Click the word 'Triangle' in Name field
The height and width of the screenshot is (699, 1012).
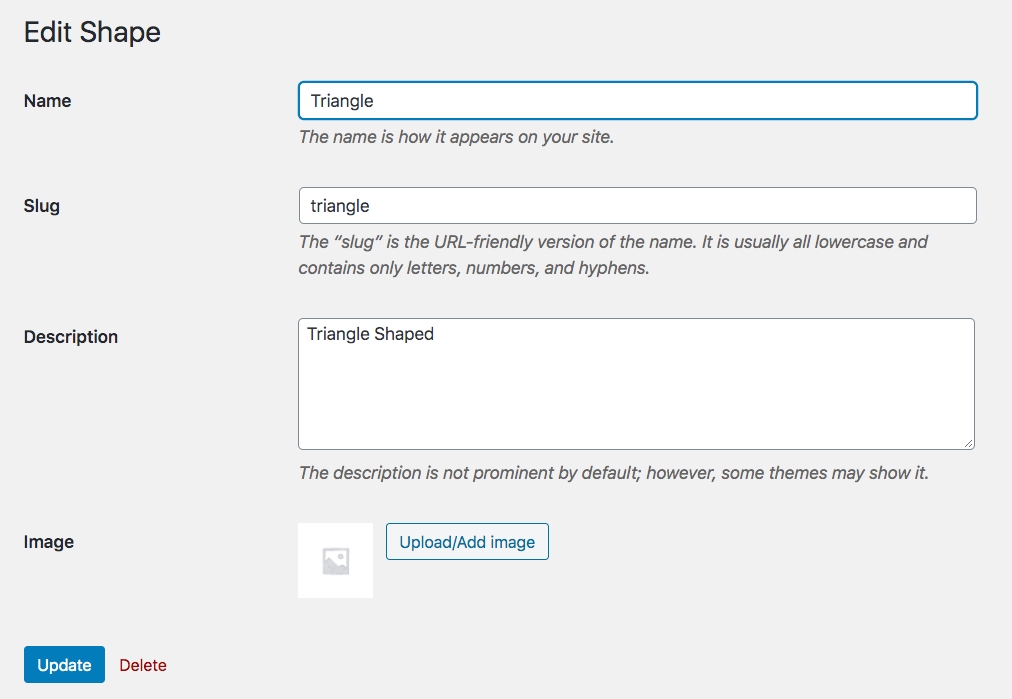[342, 101]
